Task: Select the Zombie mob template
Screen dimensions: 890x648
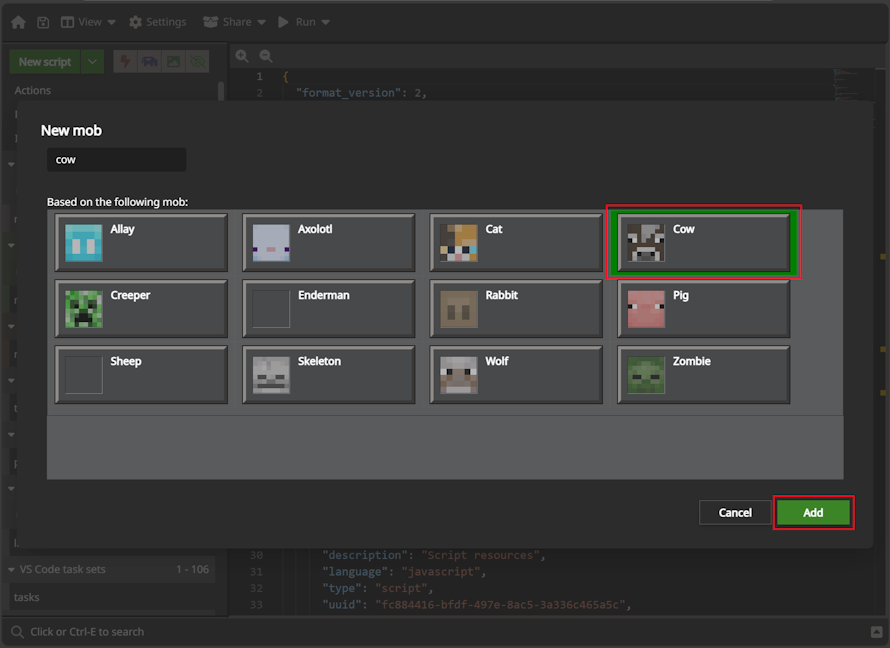Action: [x=703, y=375]
